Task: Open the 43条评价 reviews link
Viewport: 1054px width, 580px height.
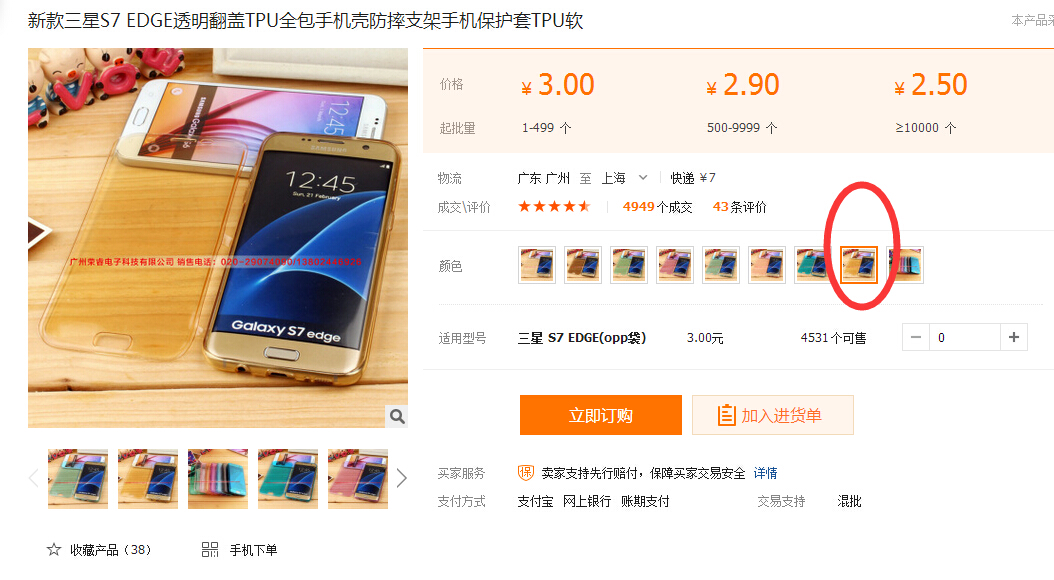Action: click(x=739, y=207)
